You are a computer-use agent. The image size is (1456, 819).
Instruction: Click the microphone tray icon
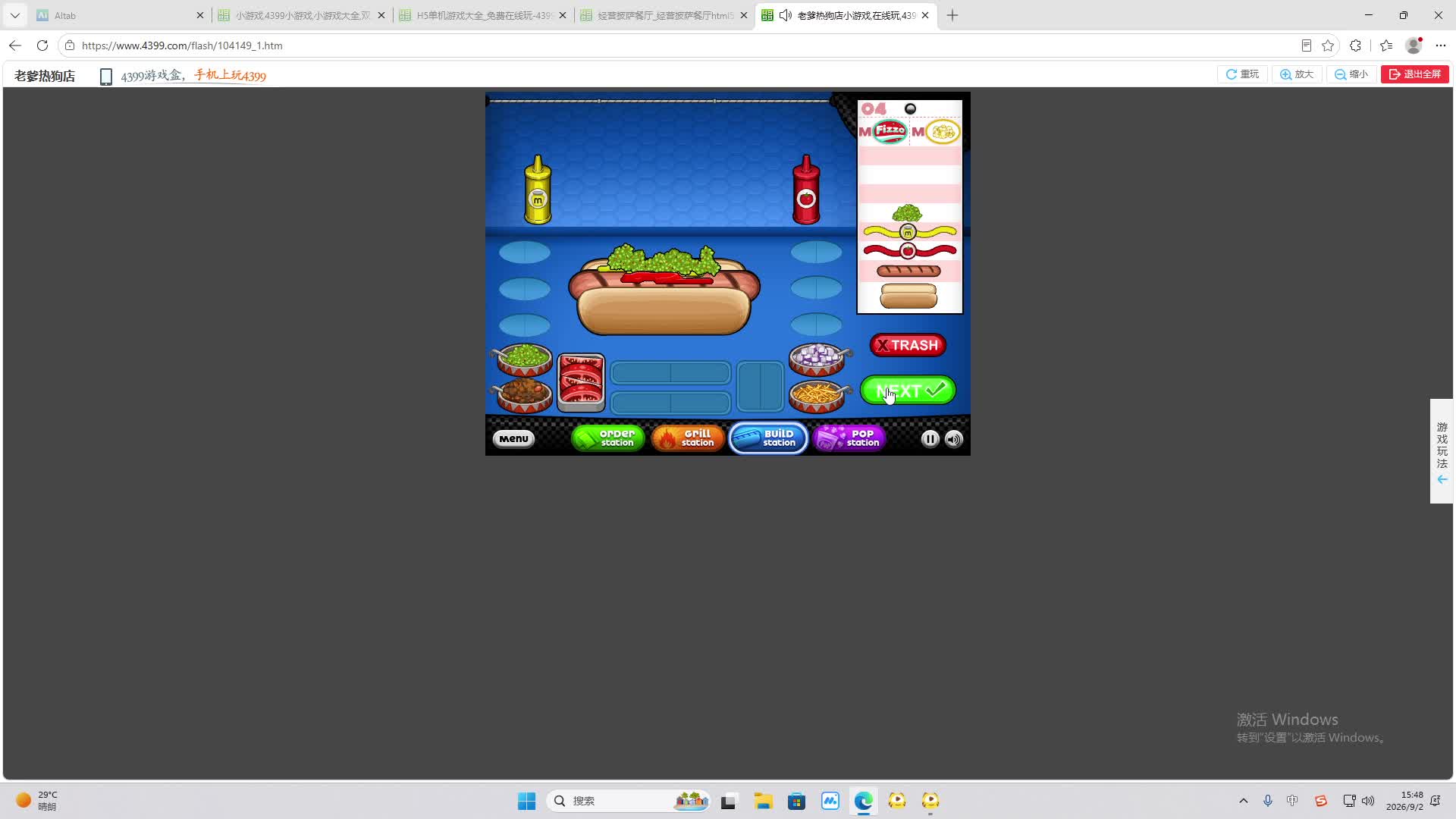point(1268,801)
